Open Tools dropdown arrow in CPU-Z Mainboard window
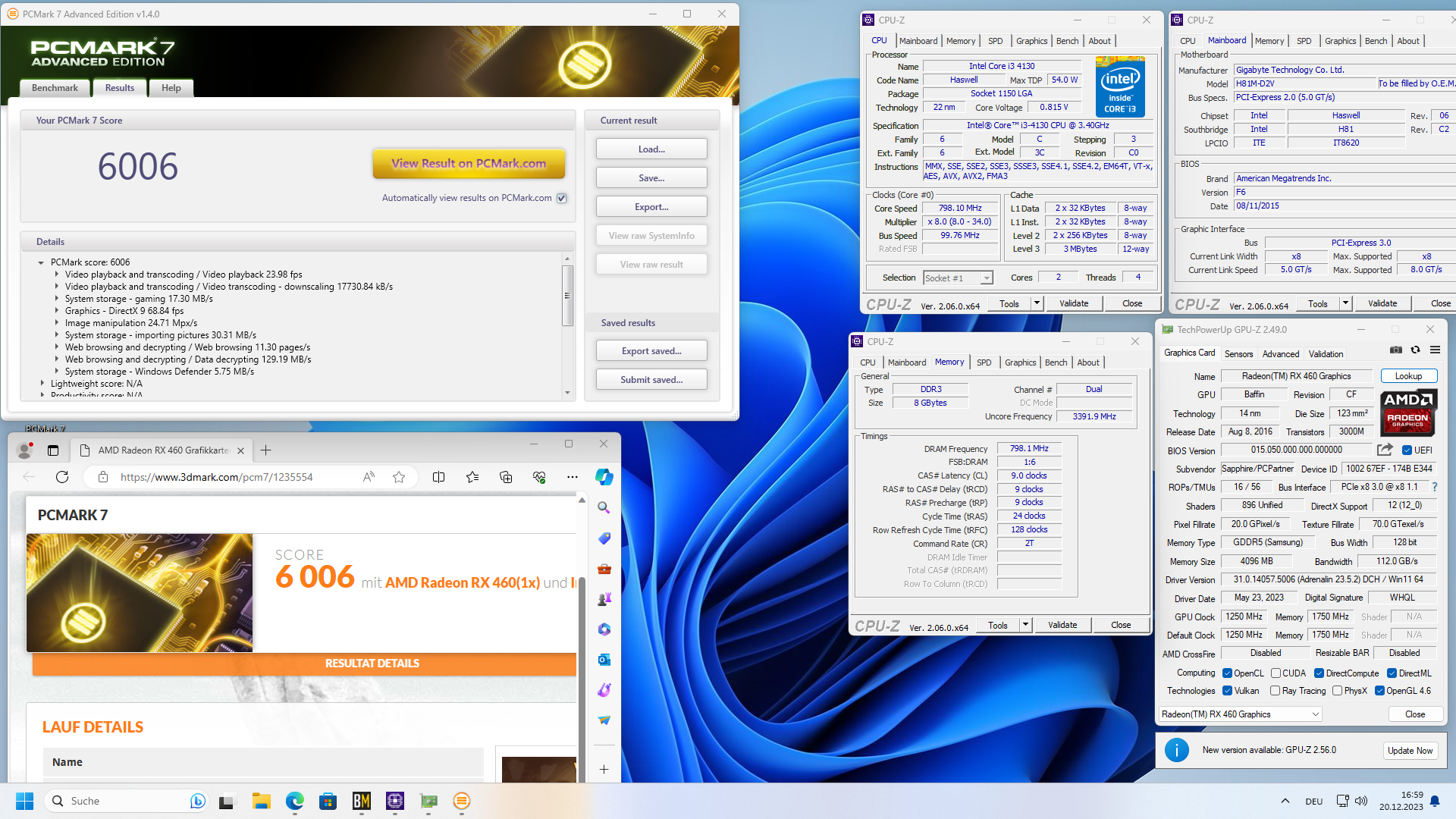The width and height of the screenshot is (1456, 819). tap(1345, 303)
